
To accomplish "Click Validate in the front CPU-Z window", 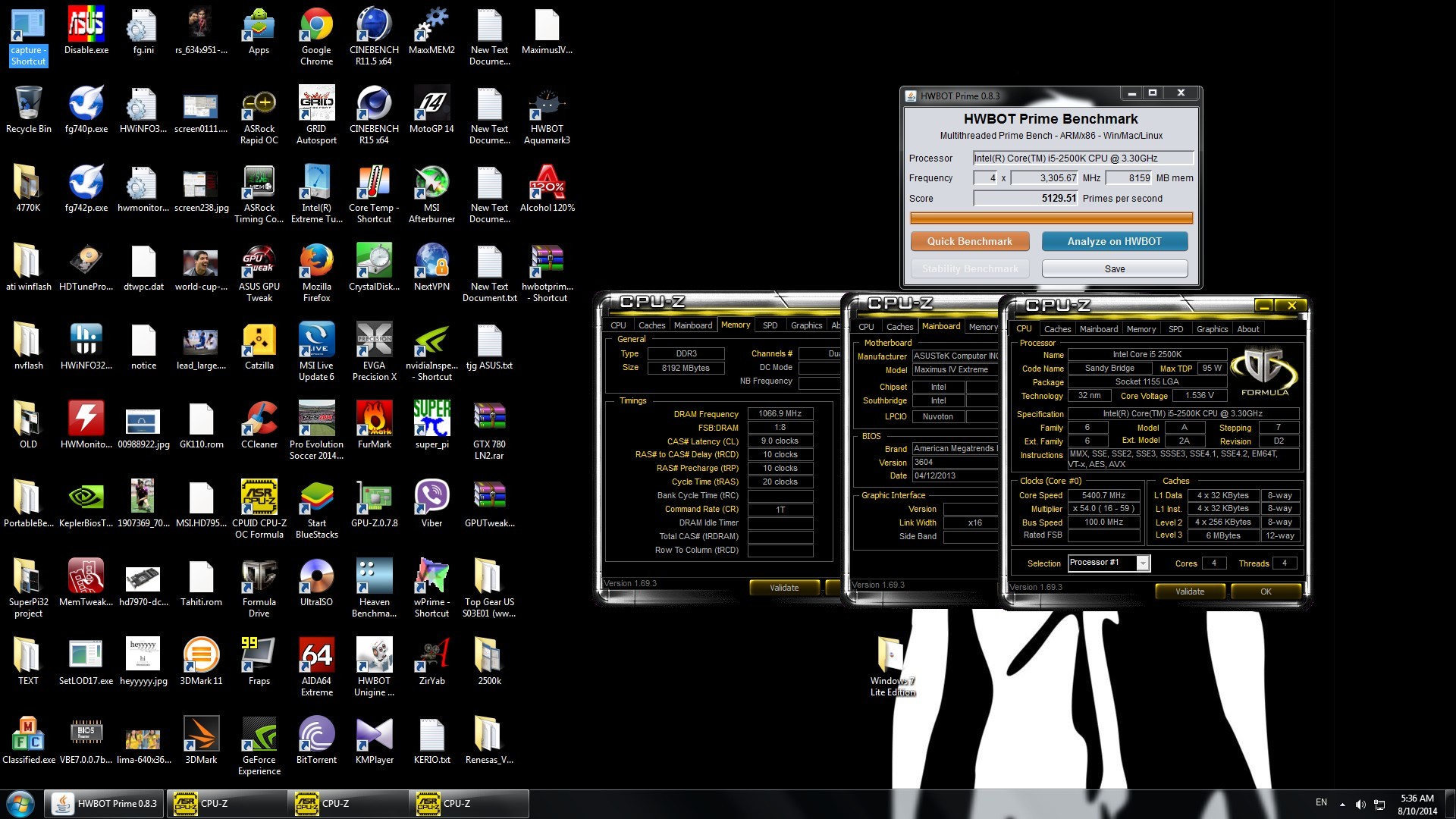I will coord(1189,591).
